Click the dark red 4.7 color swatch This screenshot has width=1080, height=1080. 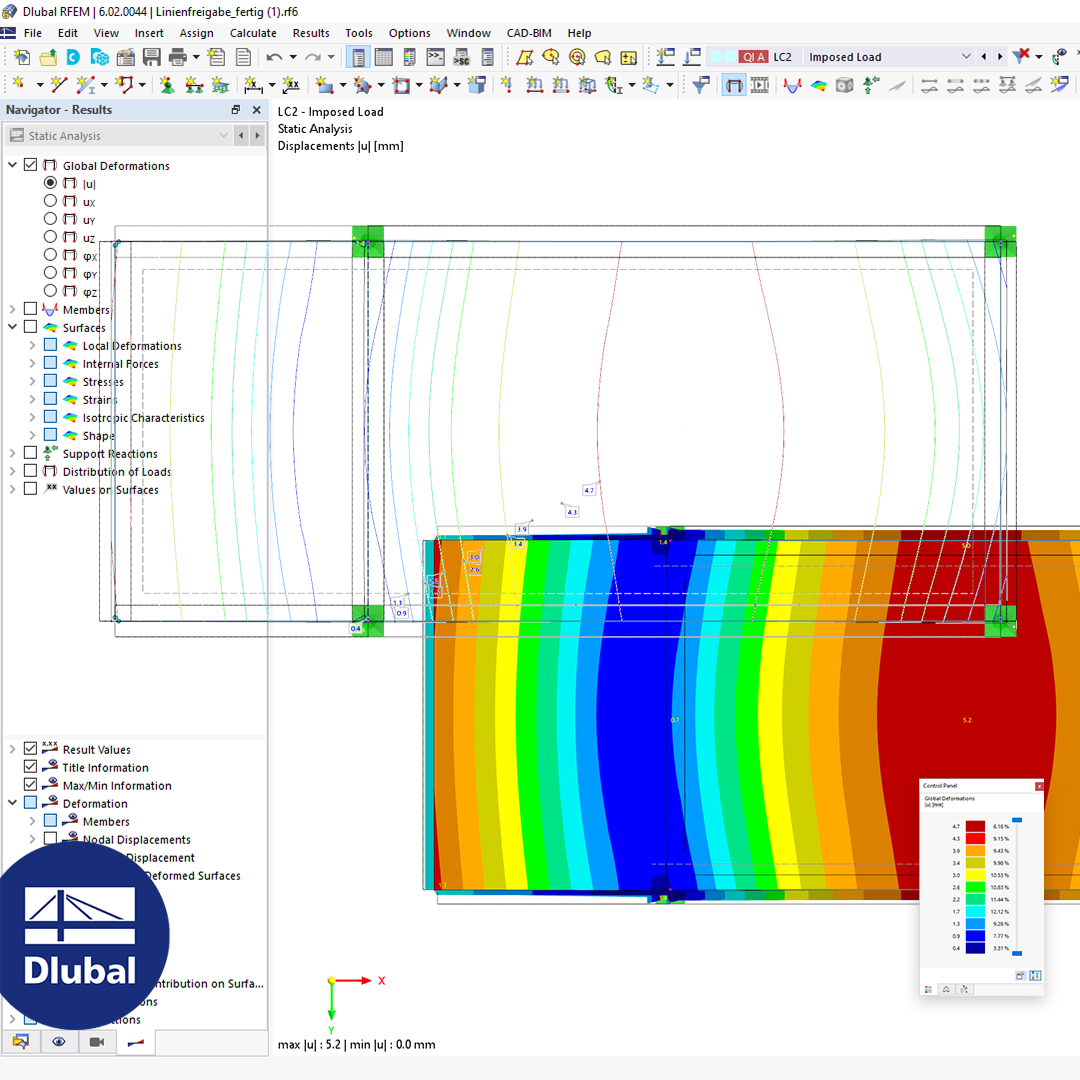(975, 826)
